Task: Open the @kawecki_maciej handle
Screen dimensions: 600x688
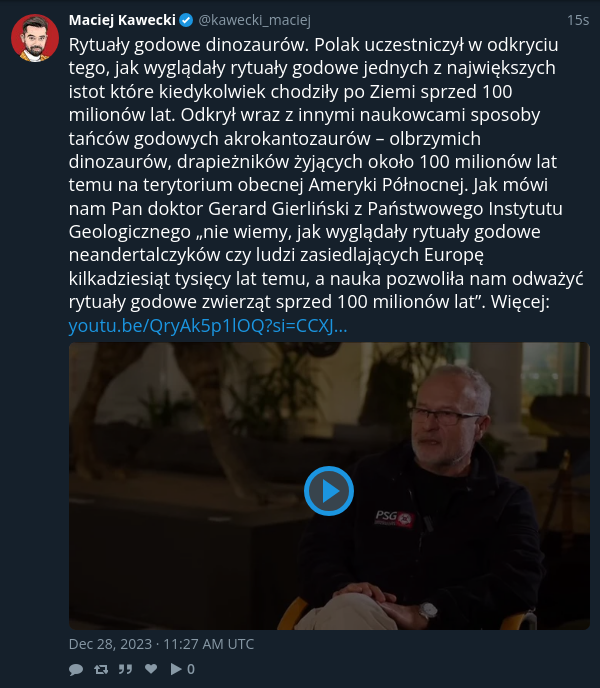Action: [x=255, y=20]
